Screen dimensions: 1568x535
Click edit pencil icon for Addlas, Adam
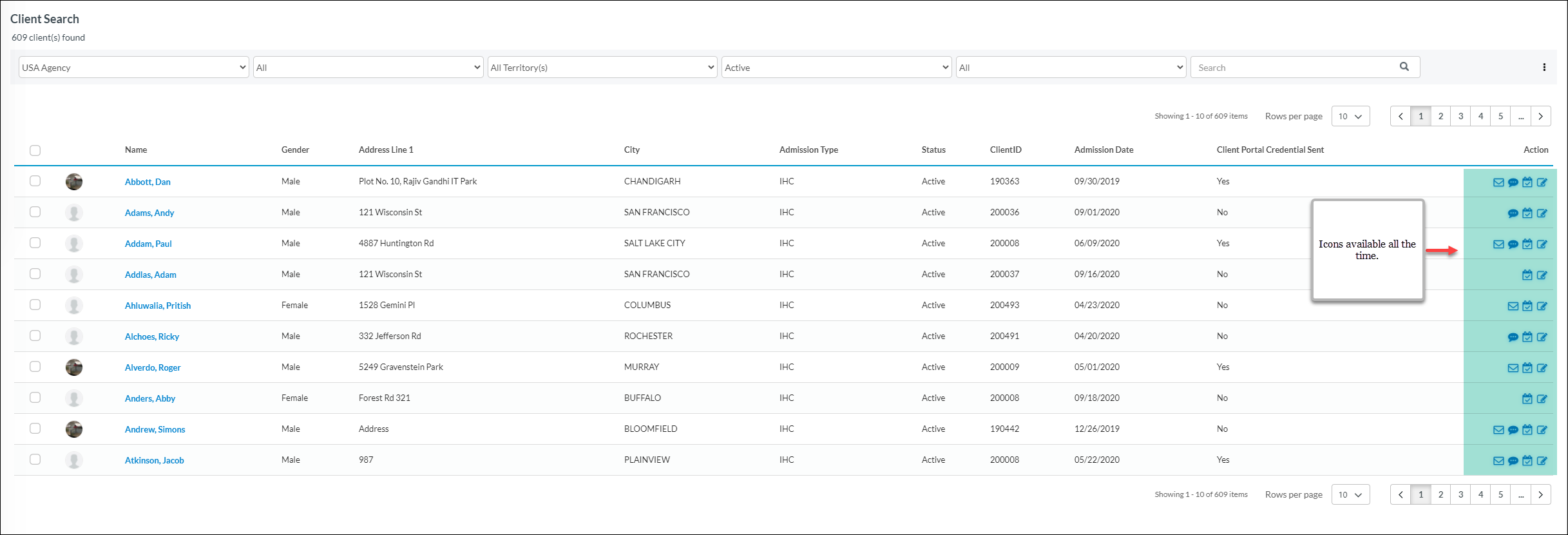tap(1542, 275)
